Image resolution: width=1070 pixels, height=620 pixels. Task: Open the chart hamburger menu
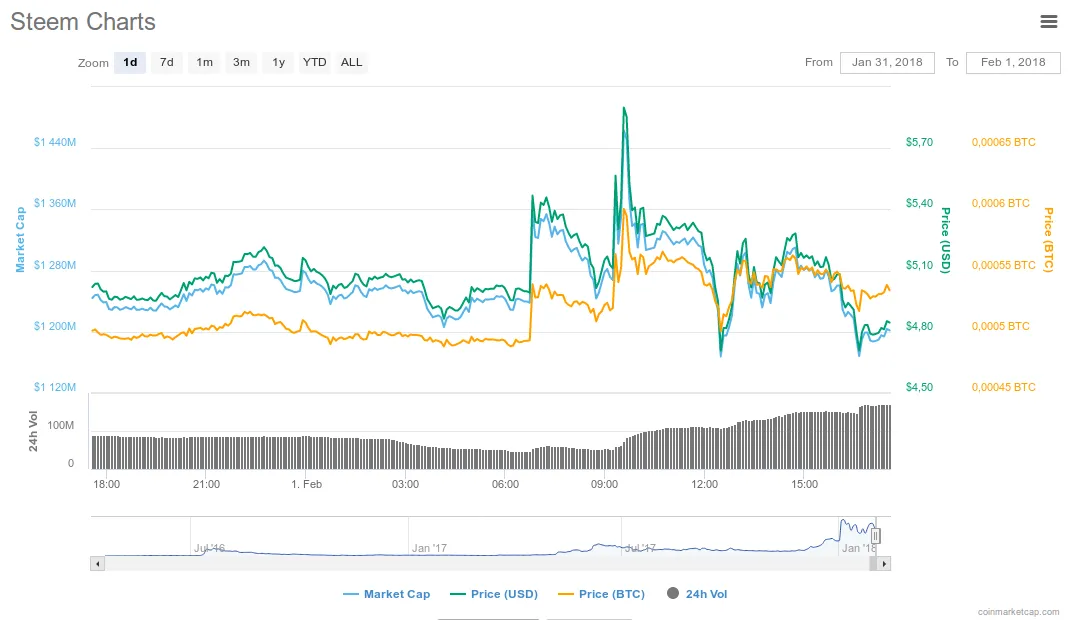pos(1049,22)
